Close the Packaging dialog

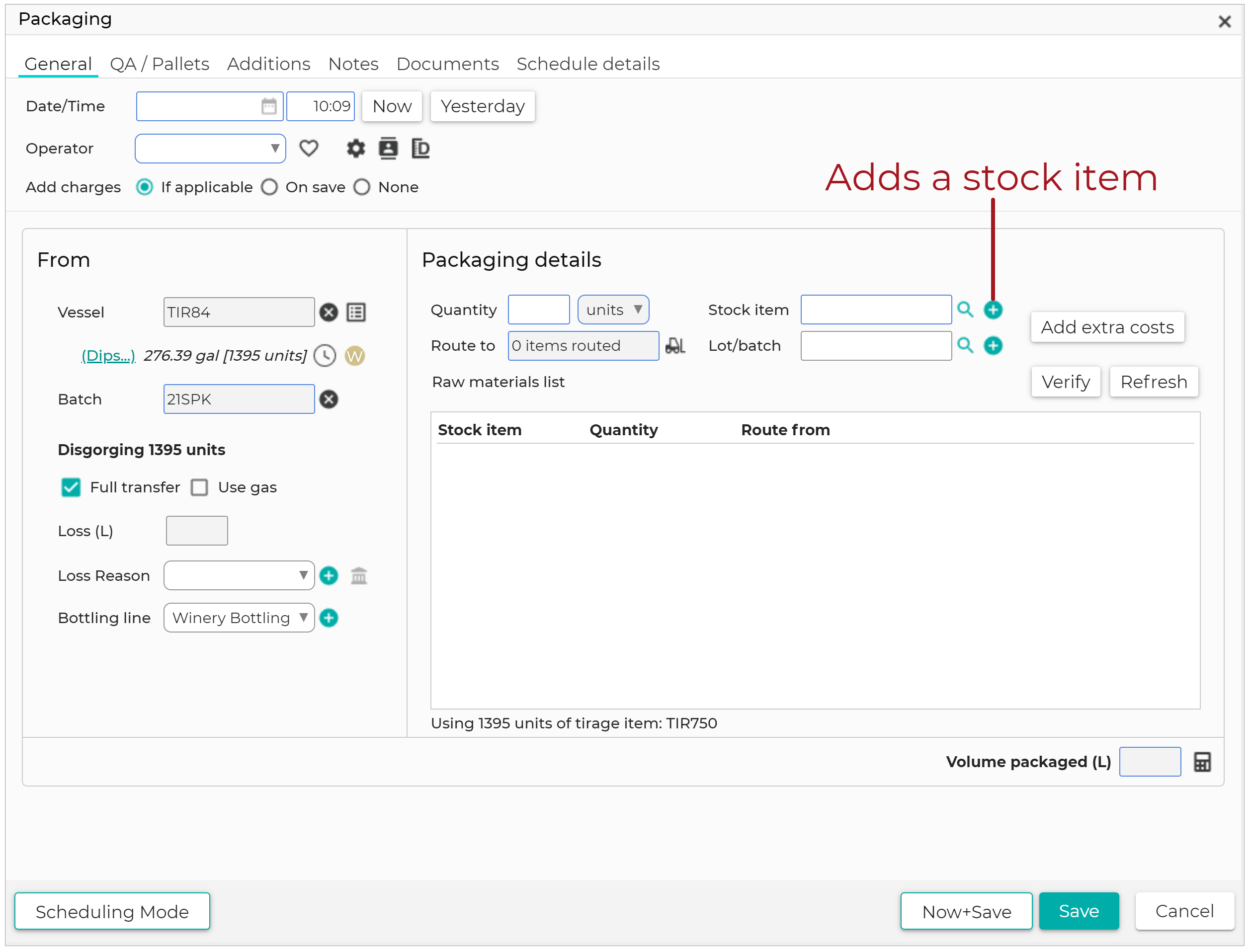point(1225,21)
